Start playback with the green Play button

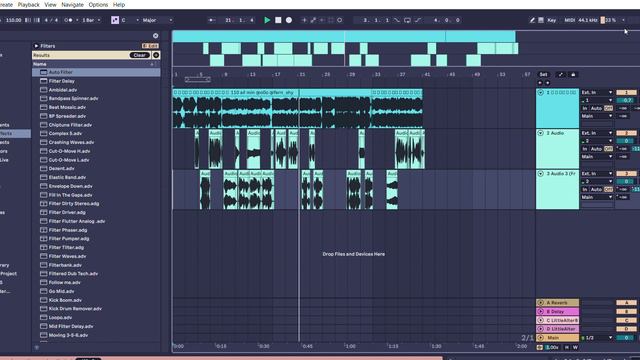(x=267, y=20)
